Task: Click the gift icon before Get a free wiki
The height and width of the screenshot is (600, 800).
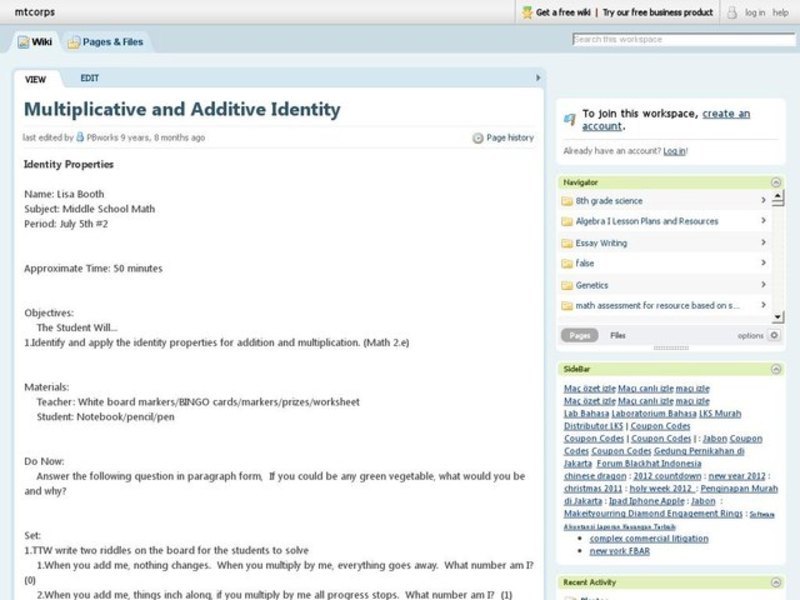Action: coord(526,12)
